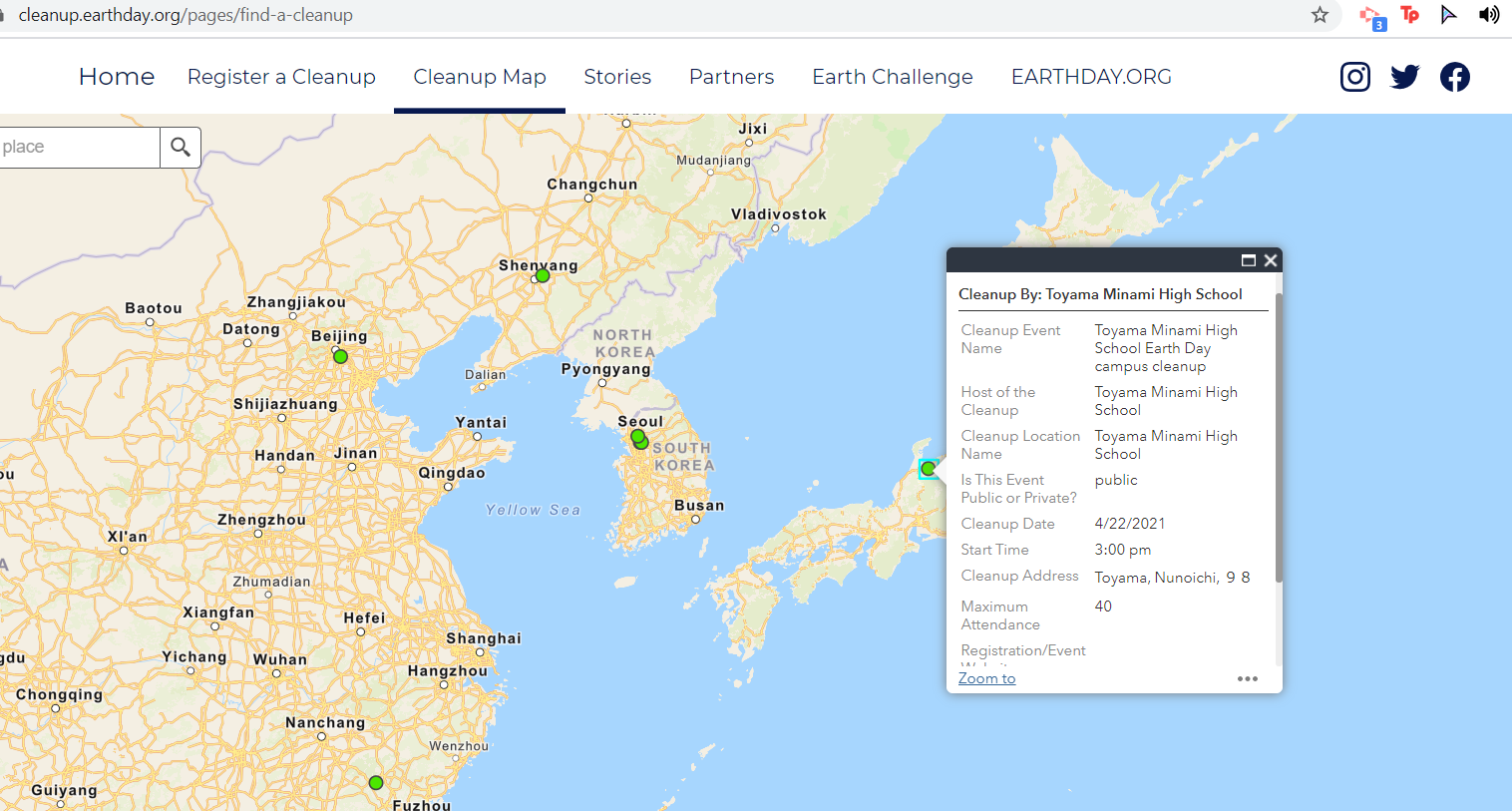Click the Tp browser extension icon
This screenshot has width=1512, height=811.
point(1409,15)
